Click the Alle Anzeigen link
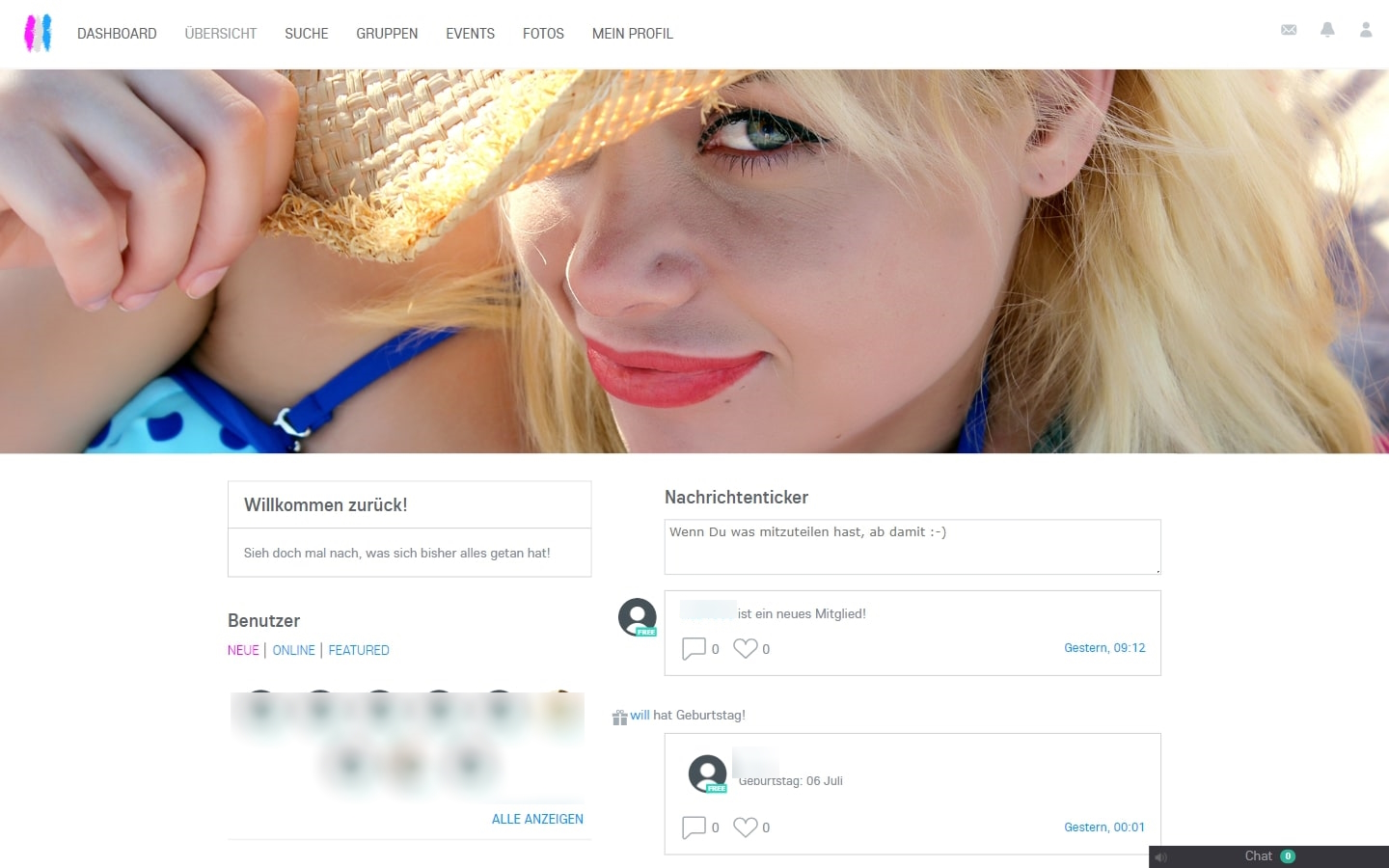The width and height of the screenshot is (1389, 868). point(537,819)
